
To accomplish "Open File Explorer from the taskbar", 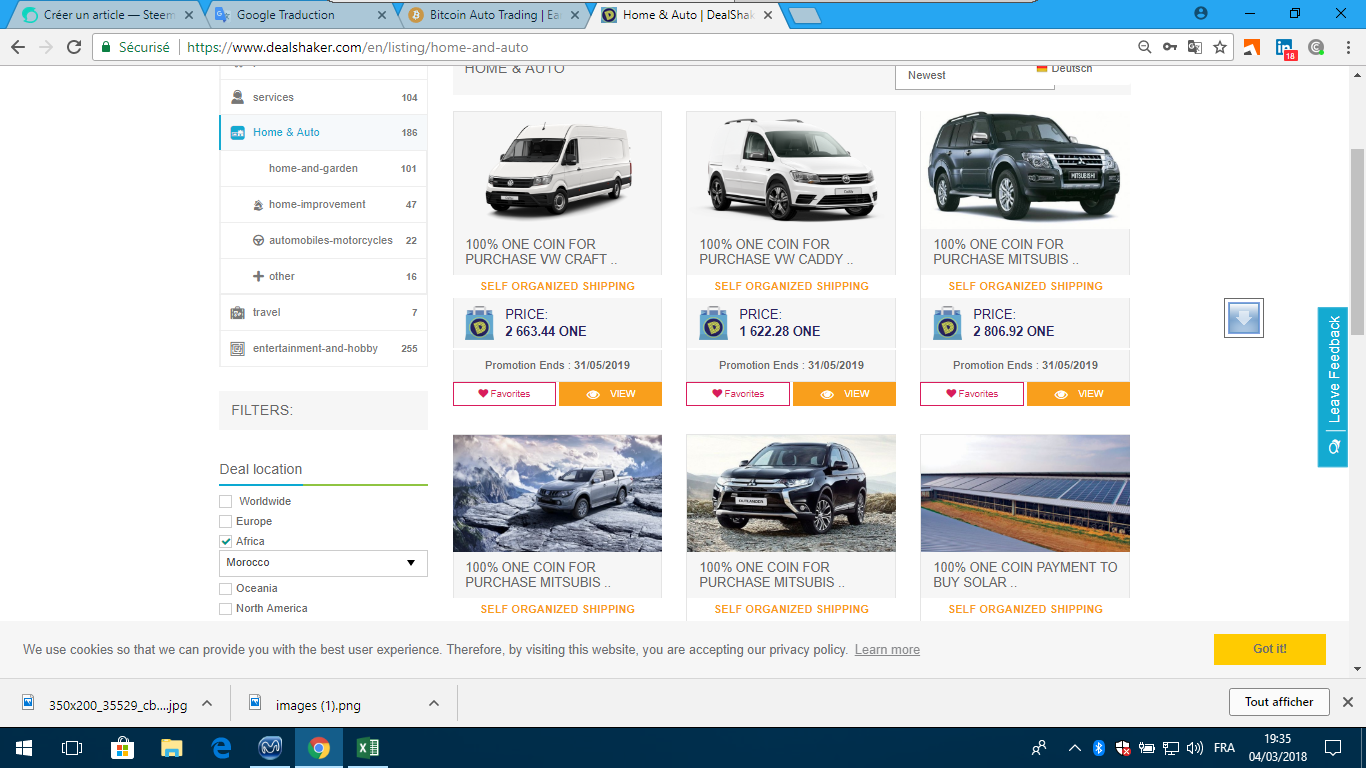I will [x=172, y=747].
